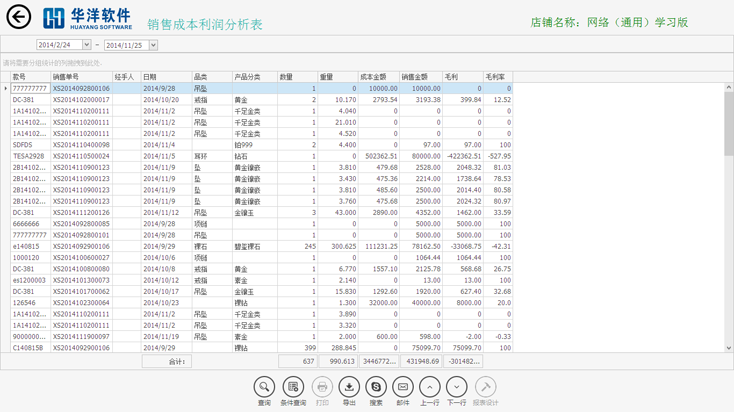This screenshot has height=412, width=734.
Task: Click the 碧玺裸石 category cell
Action: pos(255,246)
